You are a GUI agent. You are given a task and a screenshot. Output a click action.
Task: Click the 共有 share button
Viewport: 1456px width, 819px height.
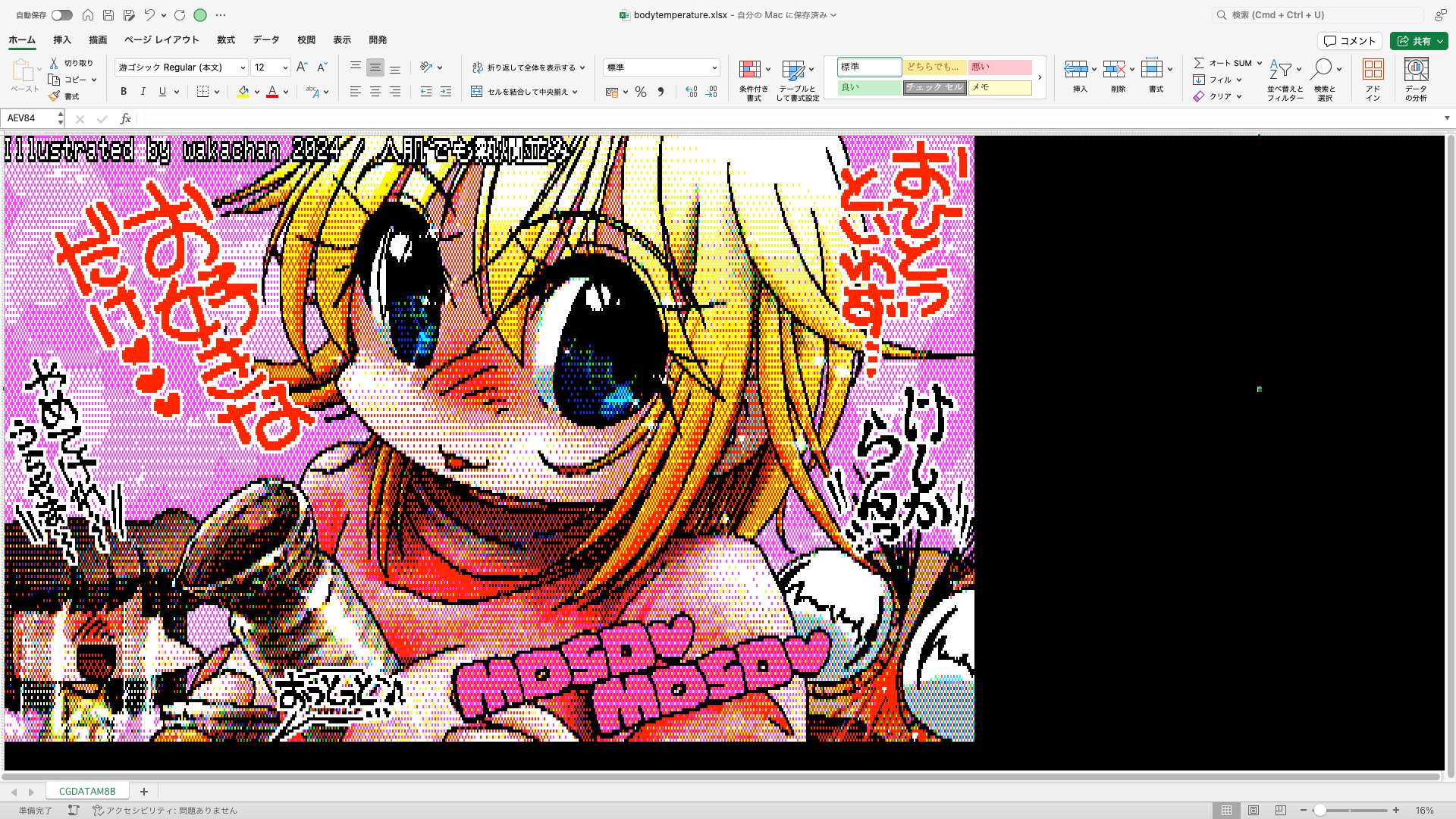click(1419, 41)
